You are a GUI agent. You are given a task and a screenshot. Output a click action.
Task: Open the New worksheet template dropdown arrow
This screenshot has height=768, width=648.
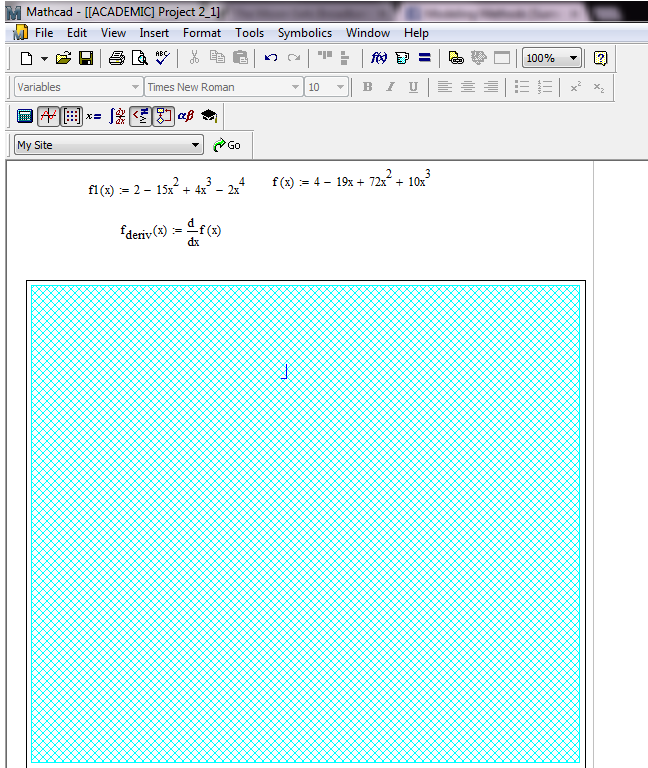[x=44, y=58]
